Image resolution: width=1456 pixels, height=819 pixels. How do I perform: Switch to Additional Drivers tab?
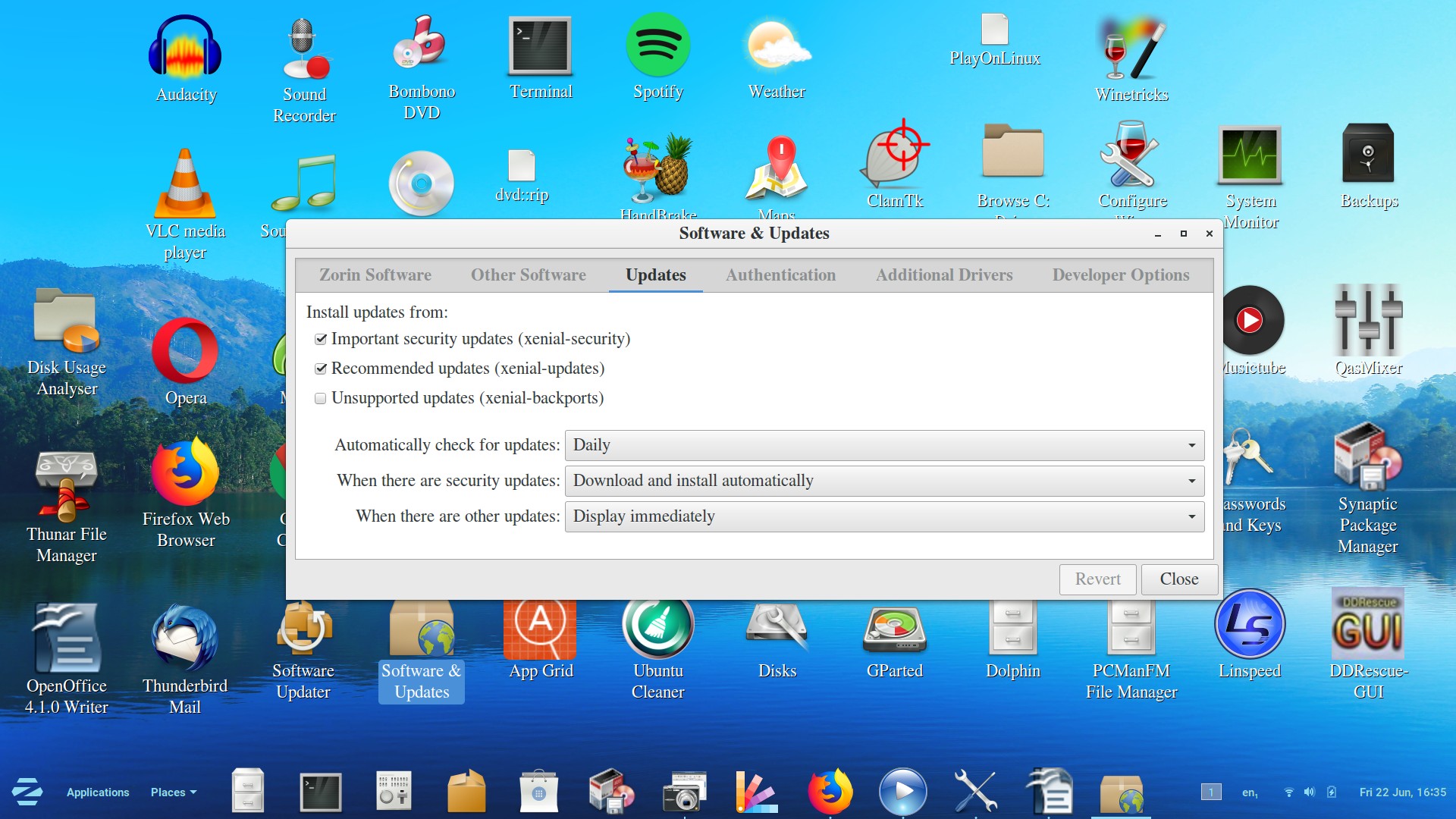click(944, 274)
